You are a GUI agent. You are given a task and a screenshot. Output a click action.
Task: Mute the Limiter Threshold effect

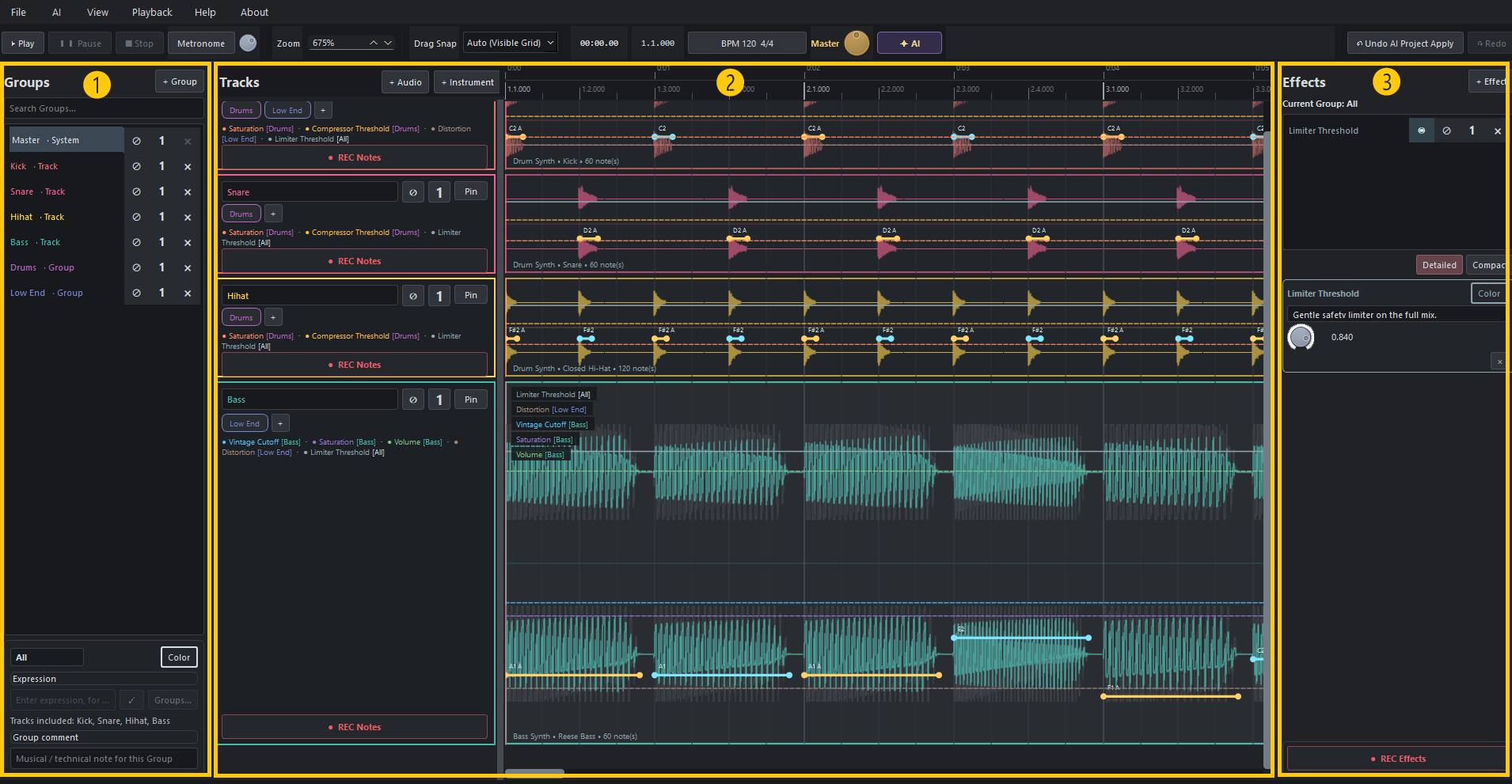pyautogui.click(x=1446, y=131)
